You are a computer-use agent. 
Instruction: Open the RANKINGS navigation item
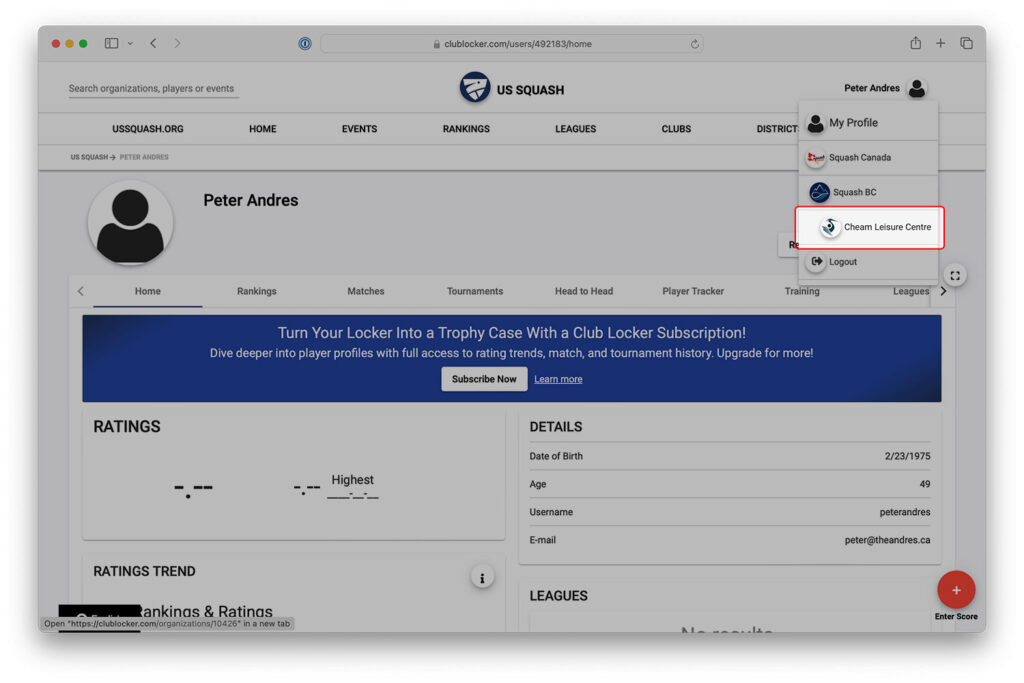(x=466, y=129)
